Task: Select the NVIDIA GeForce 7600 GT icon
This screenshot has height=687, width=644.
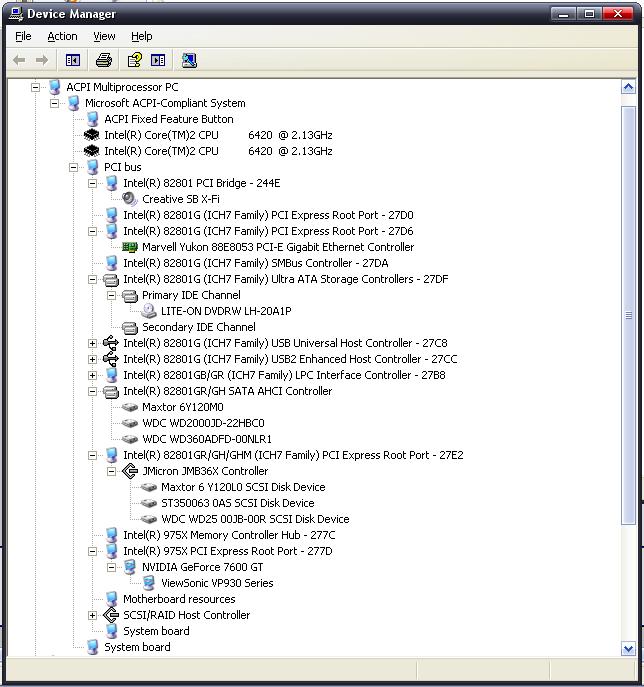Action: [130, 567]
